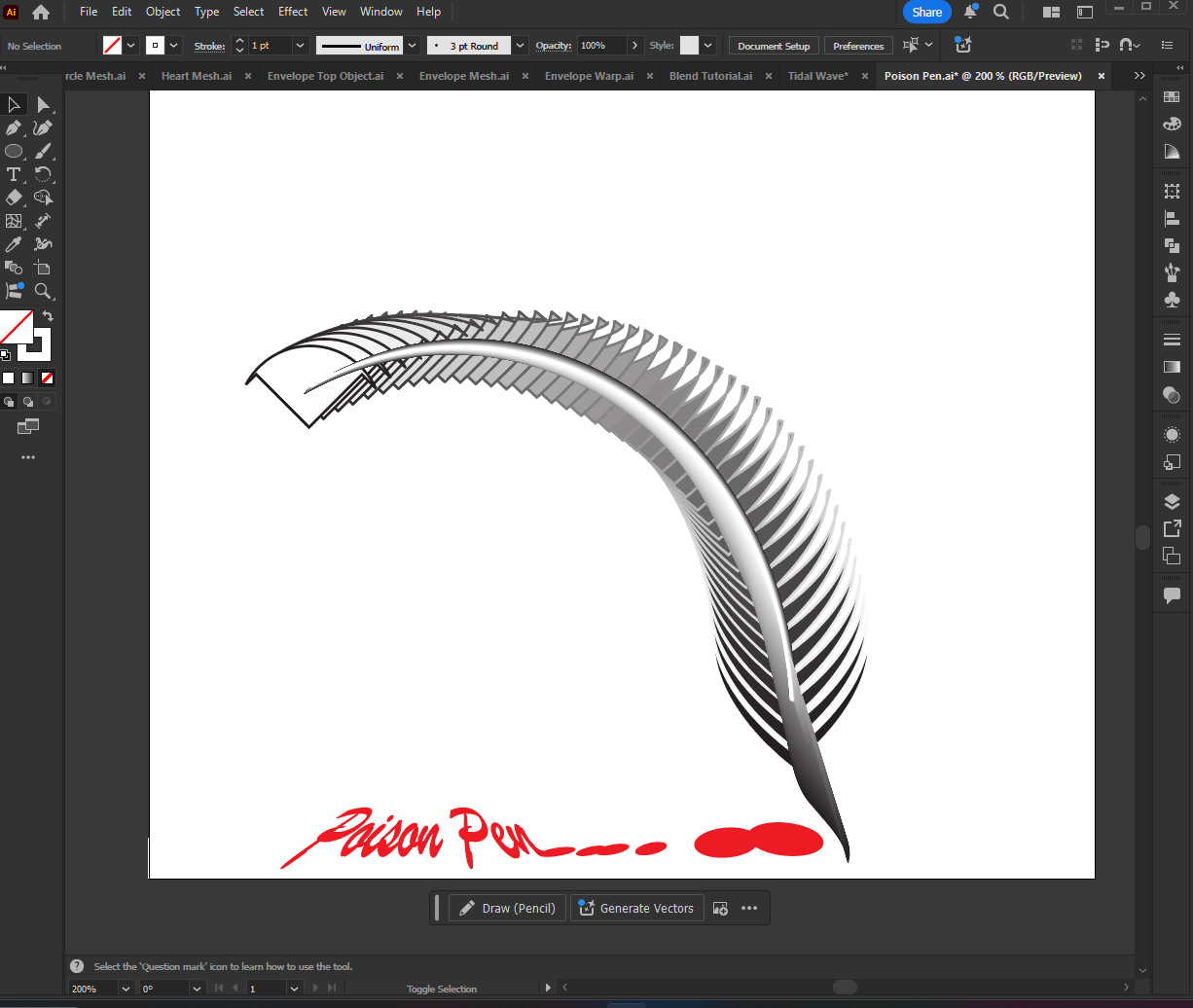
Task: Open the Layers panel
Action: pos(1172,501)
